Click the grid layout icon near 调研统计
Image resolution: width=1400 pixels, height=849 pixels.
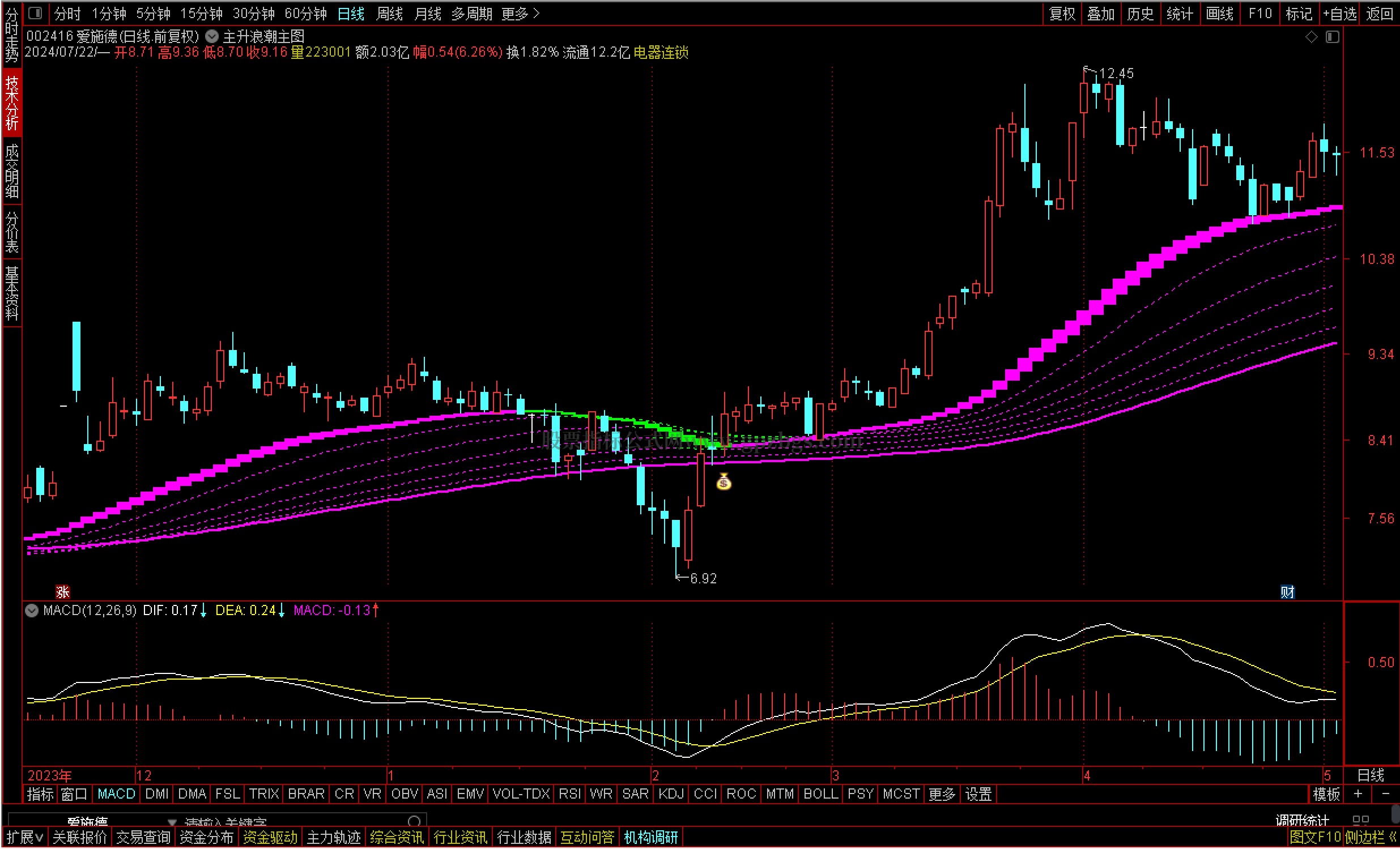1360,820
